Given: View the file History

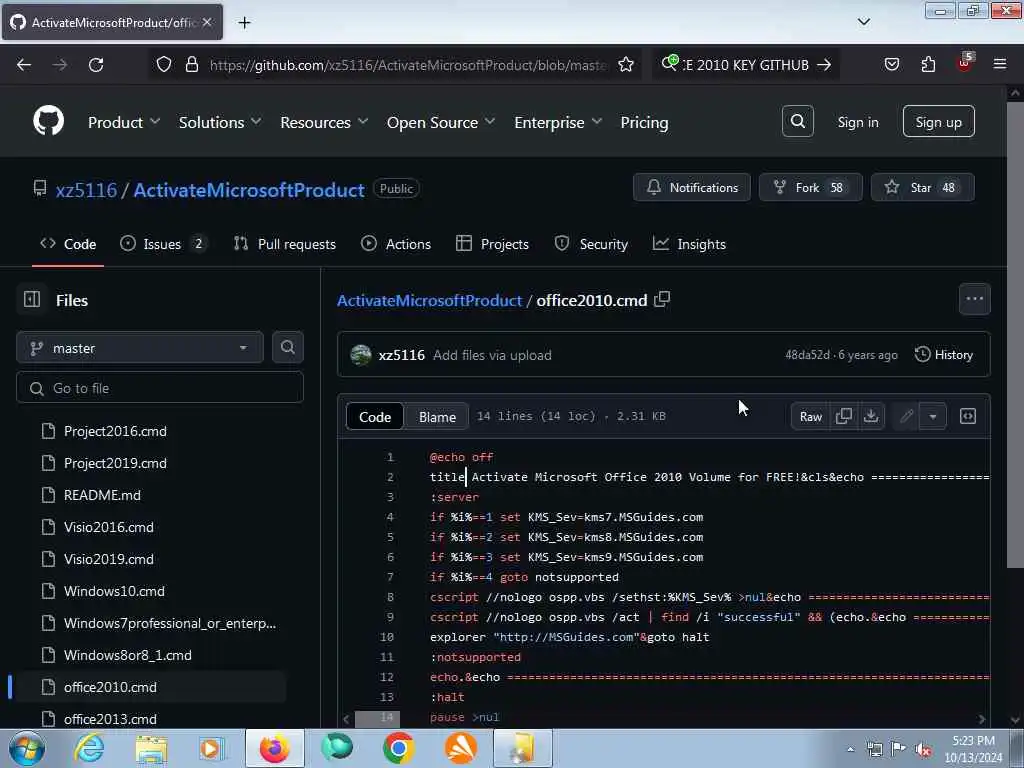Looking at the screenshot, I should click(944, 355).
